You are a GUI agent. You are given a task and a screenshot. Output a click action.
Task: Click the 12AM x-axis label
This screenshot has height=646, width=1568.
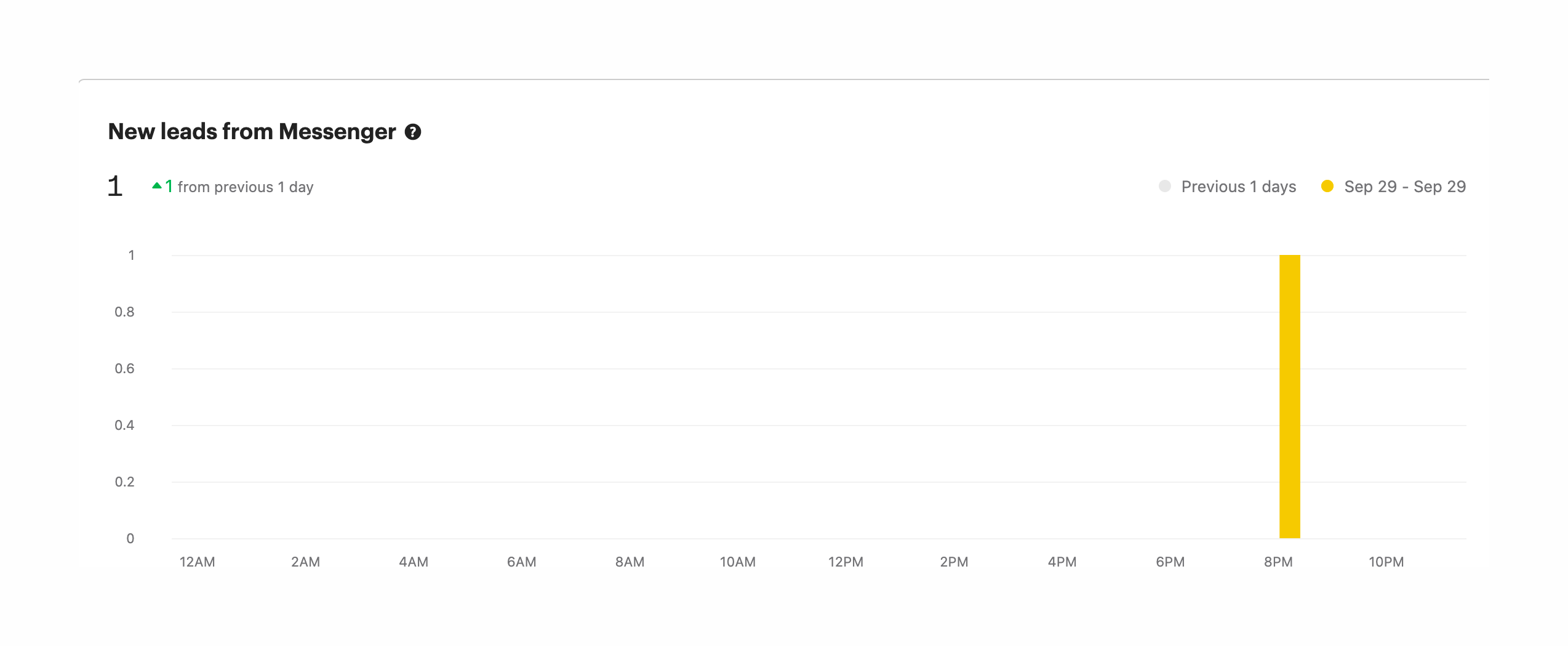197,562
